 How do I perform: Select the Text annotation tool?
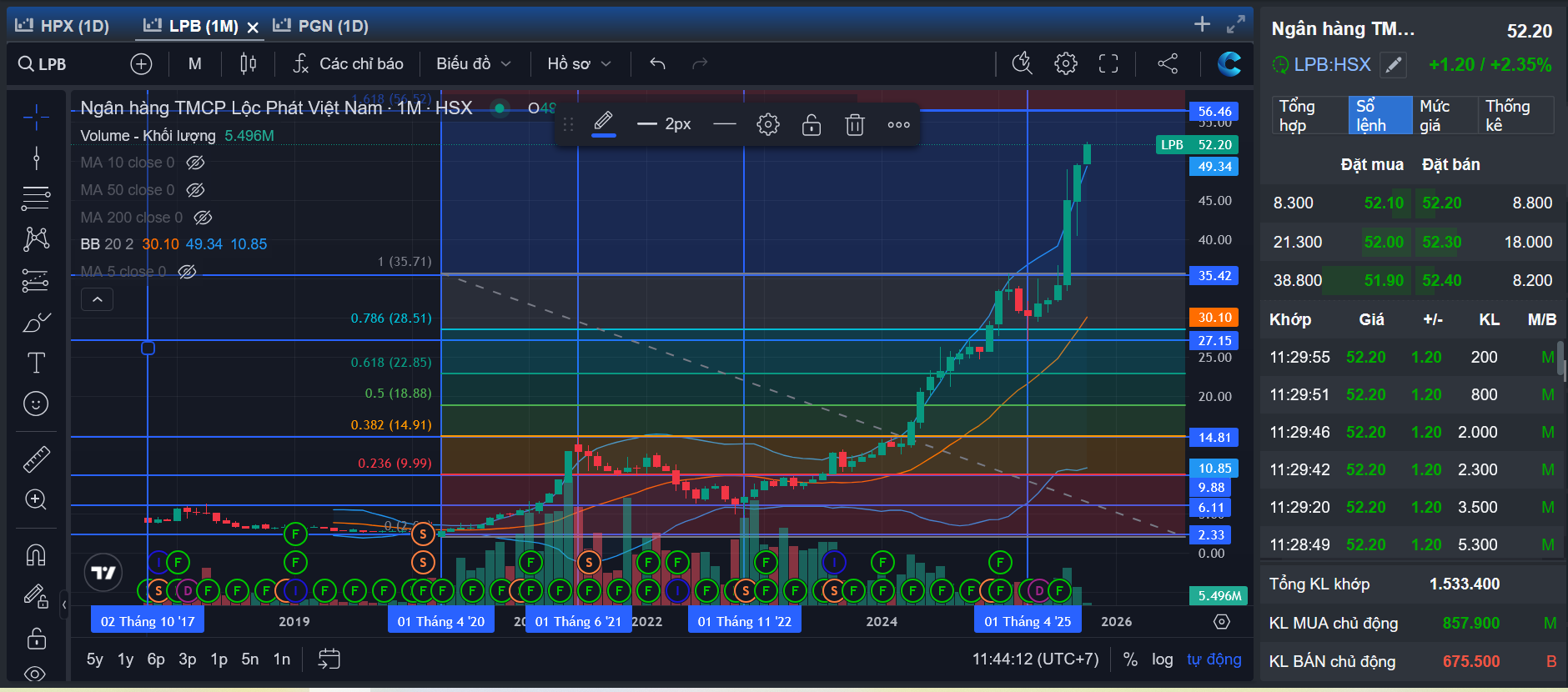tap(36, 363)
